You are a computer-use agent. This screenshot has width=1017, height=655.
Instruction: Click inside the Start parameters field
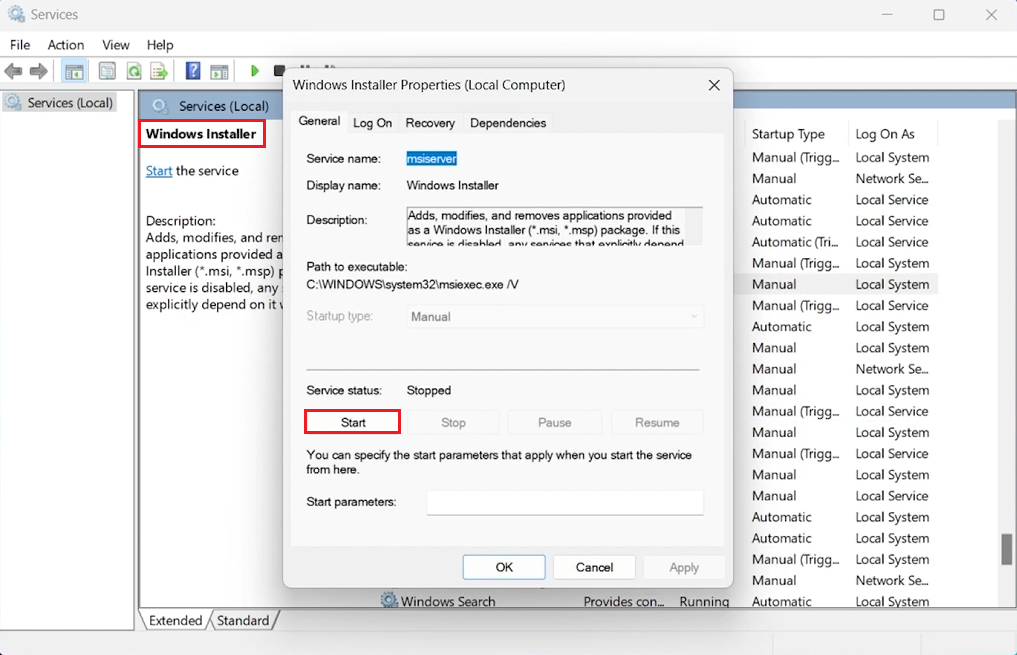click(x=565, y=502)
